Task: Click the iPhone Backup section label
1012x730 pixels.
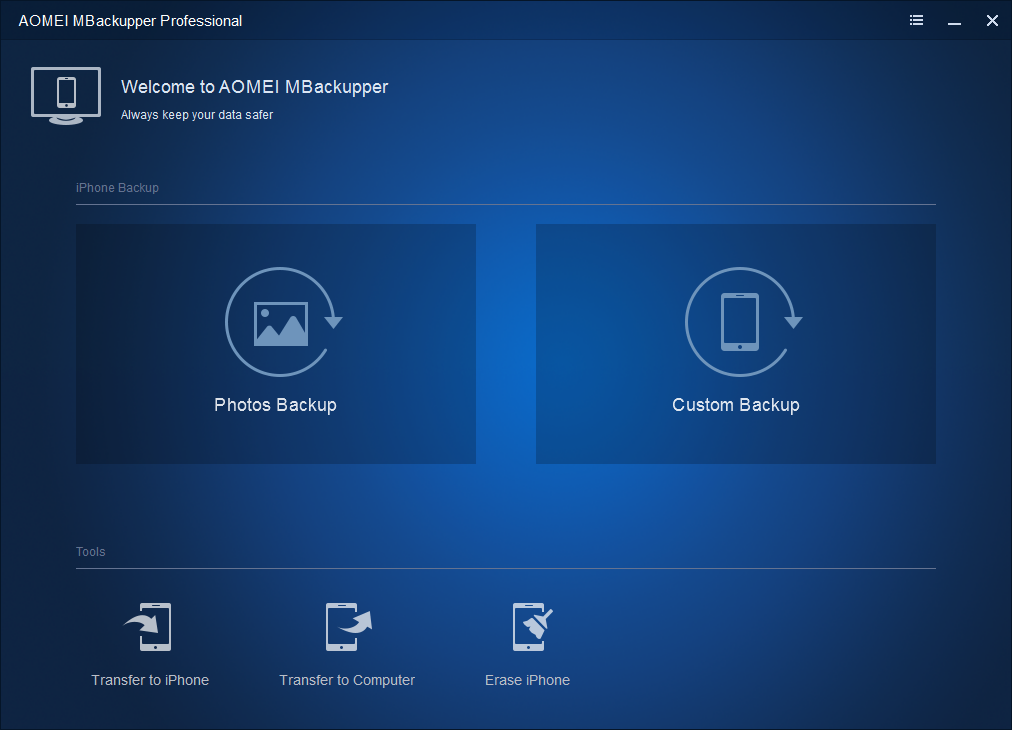Action: 117,188
